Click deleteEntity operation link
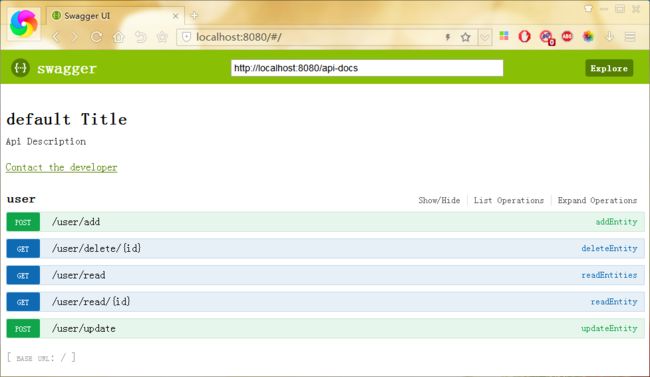This screenshot has width=650, height=377. (609, 248)
